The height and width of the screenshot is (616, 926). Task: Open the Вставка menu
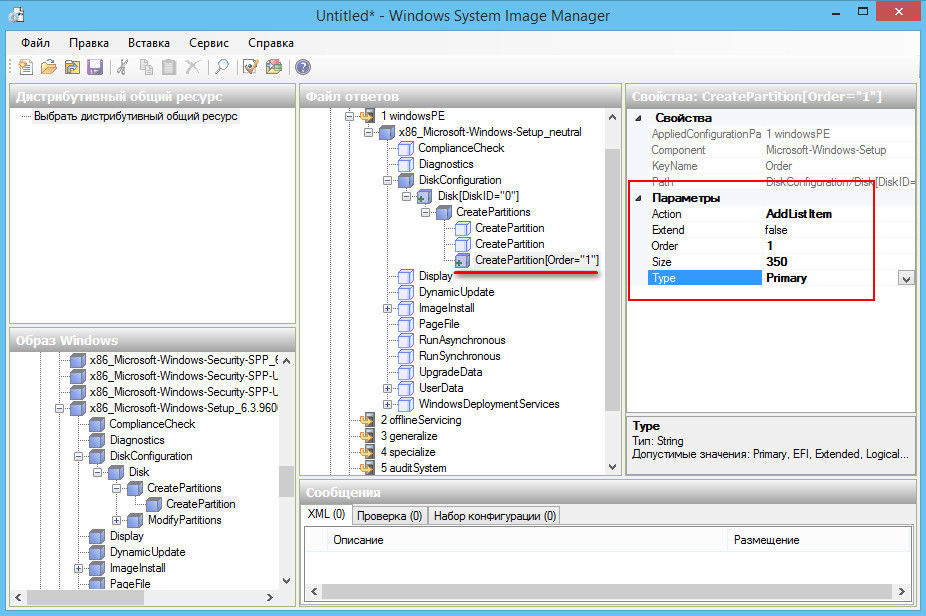[x=149, y=43]
